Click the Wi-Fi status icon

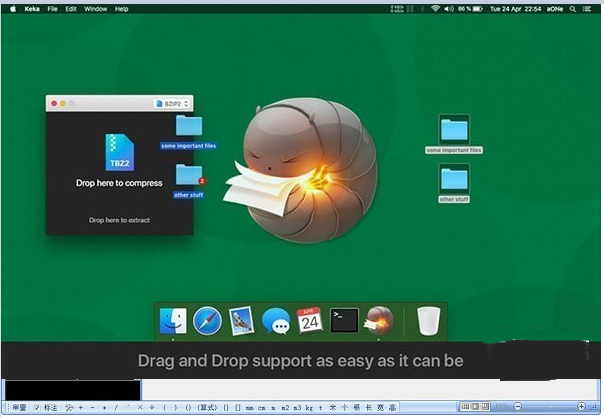point(435,8)
